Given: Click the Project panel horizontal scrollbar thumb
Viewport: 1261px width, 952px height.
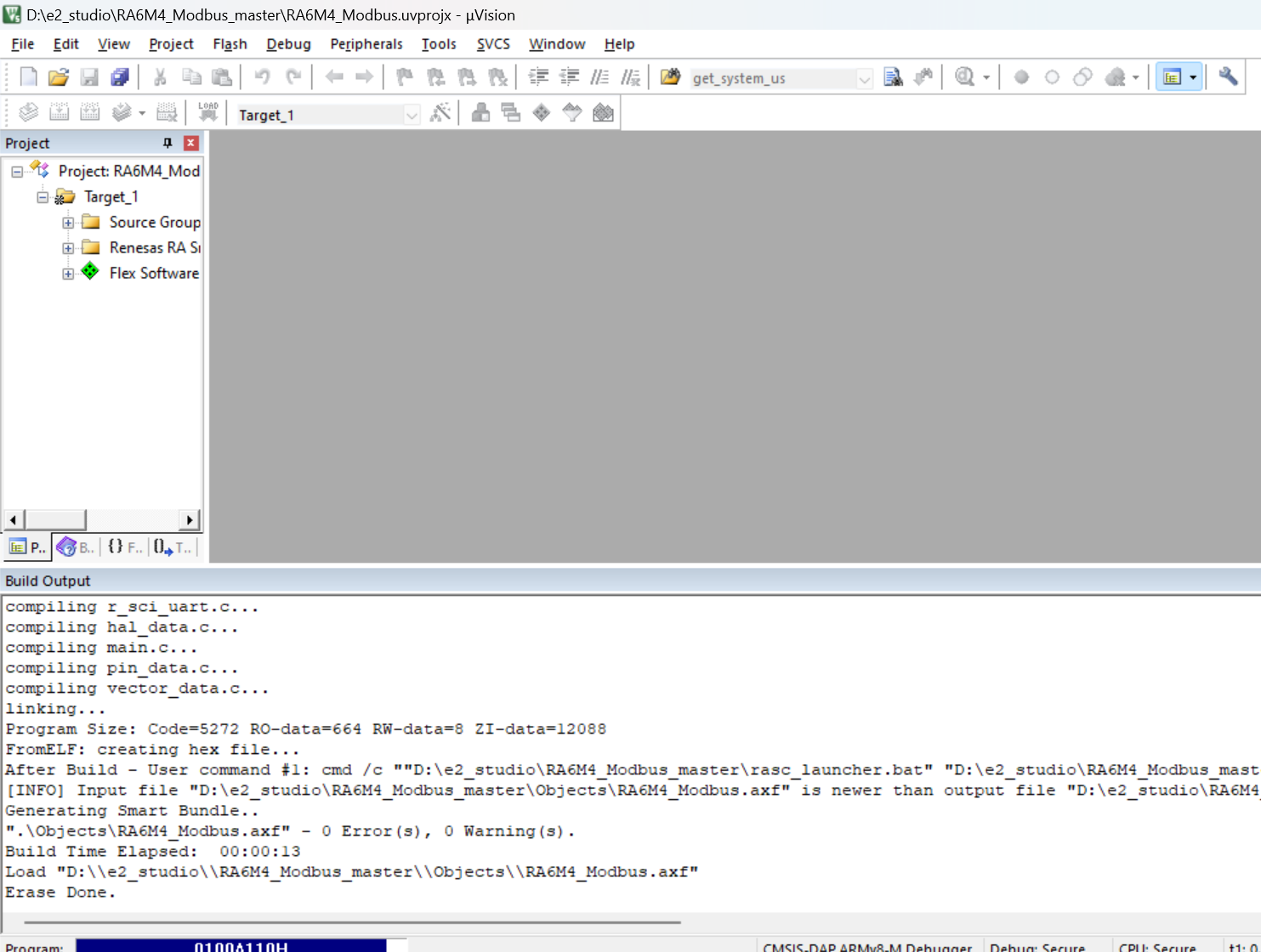Looking at the screenshot, I should click(55, 519).
